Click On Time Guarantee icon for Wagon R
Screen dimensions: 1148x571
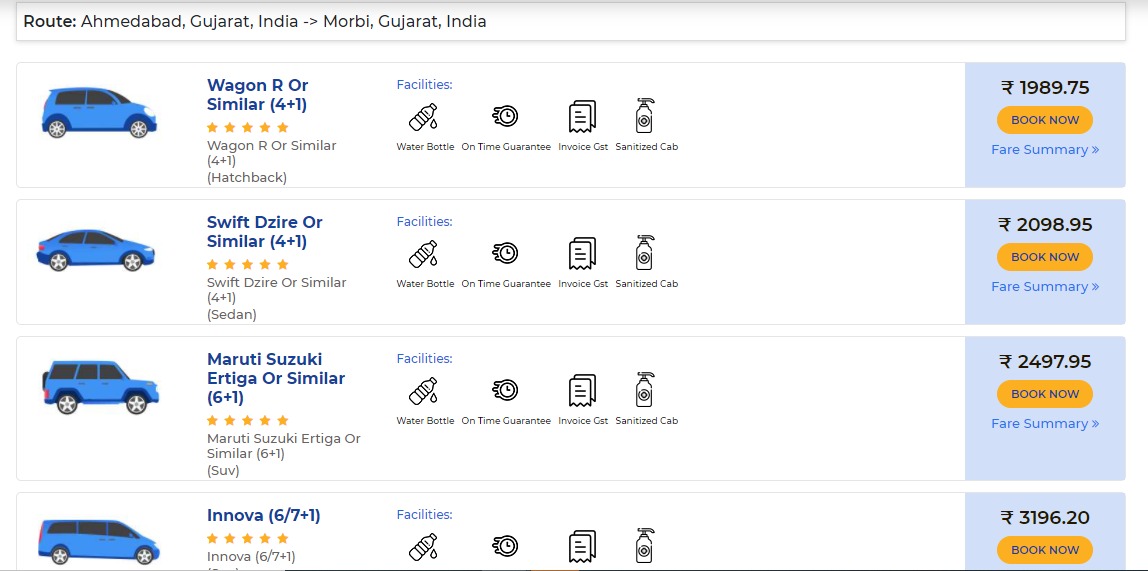pyautogui.click(x=505, y=117)
